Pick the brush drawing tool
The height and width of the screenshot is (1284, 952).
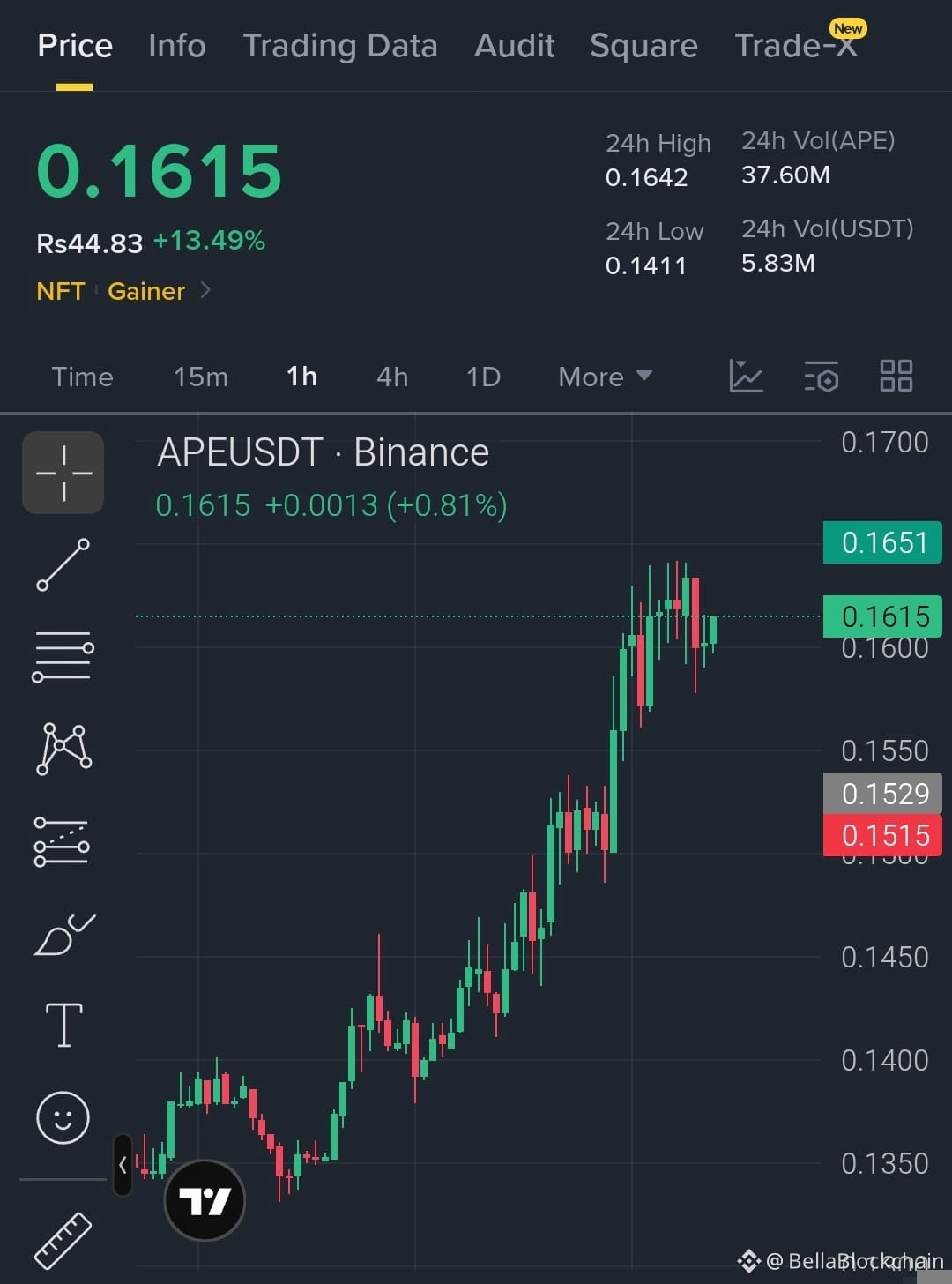(63, 935)
